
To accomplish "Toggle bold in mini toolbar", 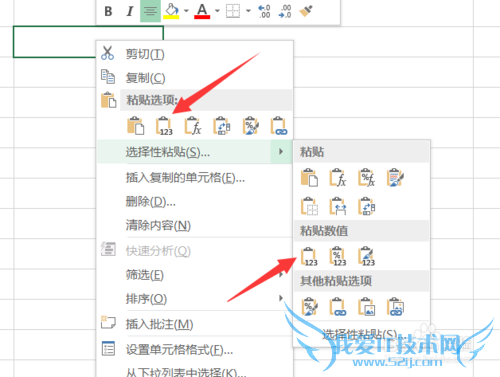I will [108, 11].
